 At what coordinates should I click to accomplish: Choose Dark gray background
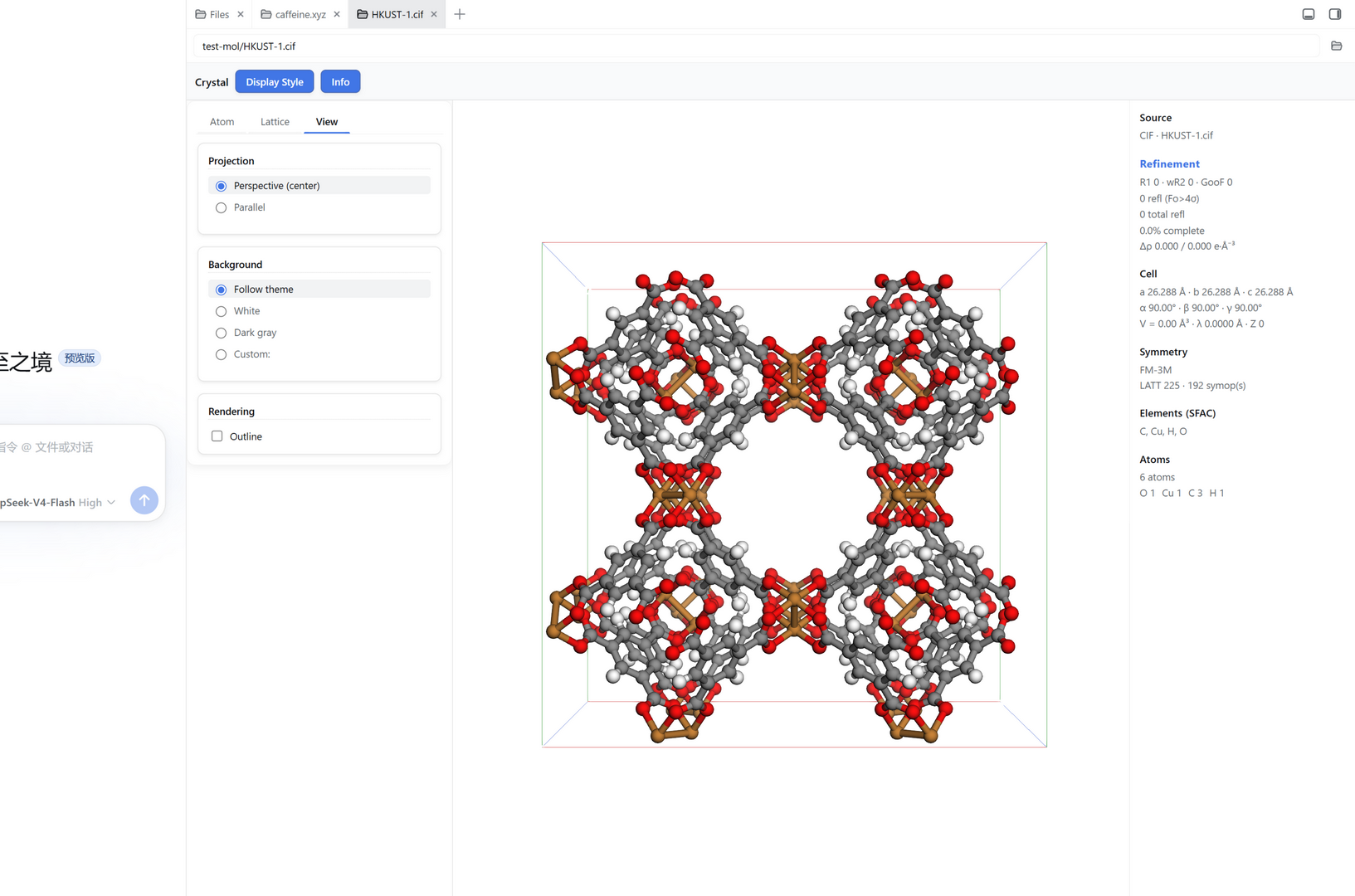click(x=319, y=333)
